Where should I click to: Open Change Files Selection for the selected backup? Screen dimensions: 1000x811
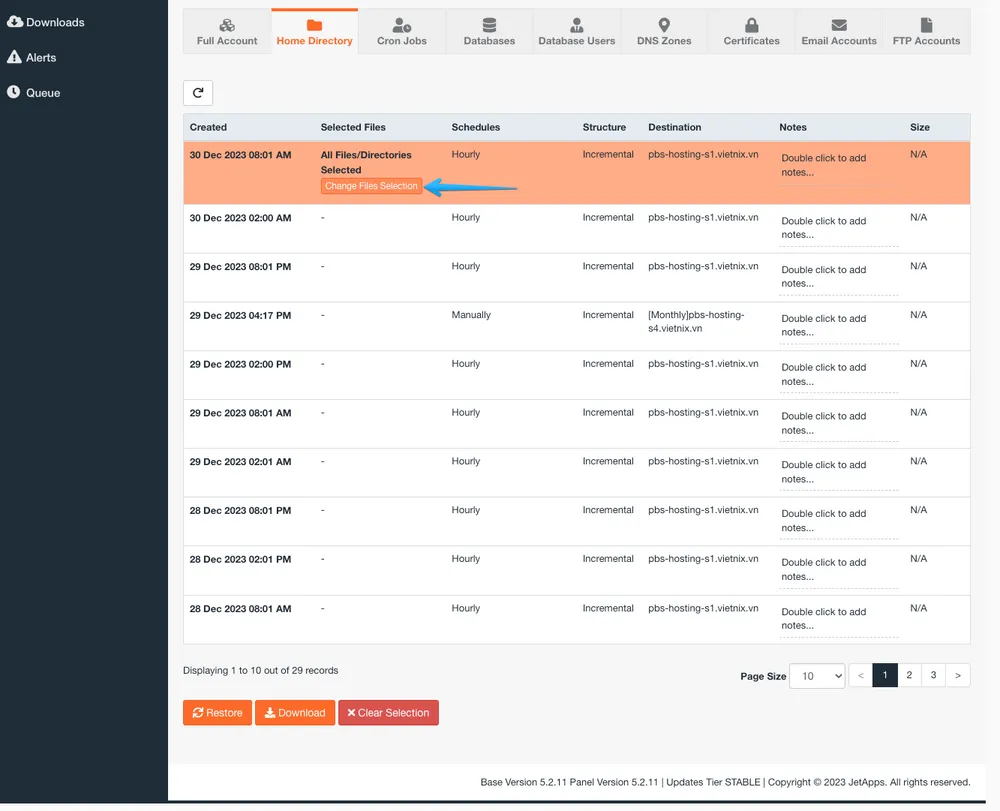click(371, 186)
